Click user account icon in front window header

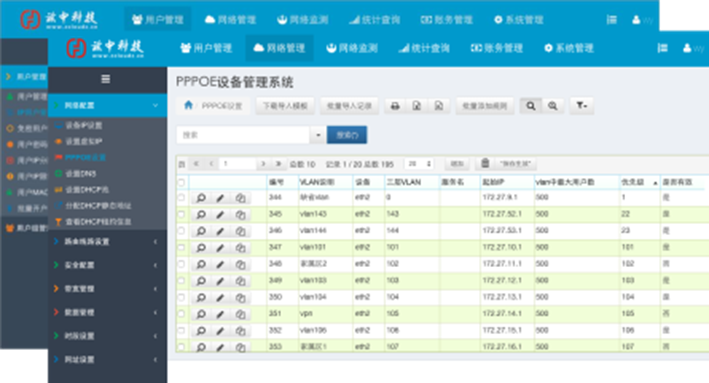point(687,48)
